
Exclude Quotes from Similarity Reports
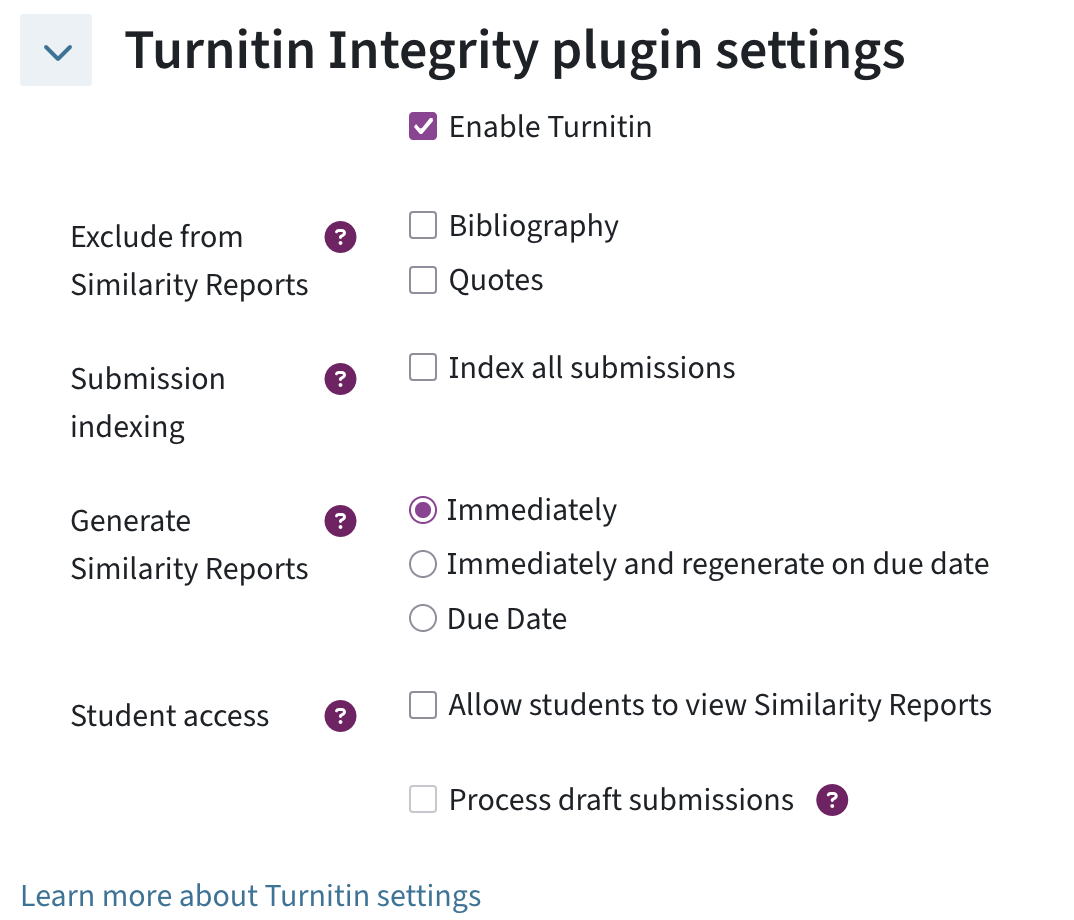(422, 280)
